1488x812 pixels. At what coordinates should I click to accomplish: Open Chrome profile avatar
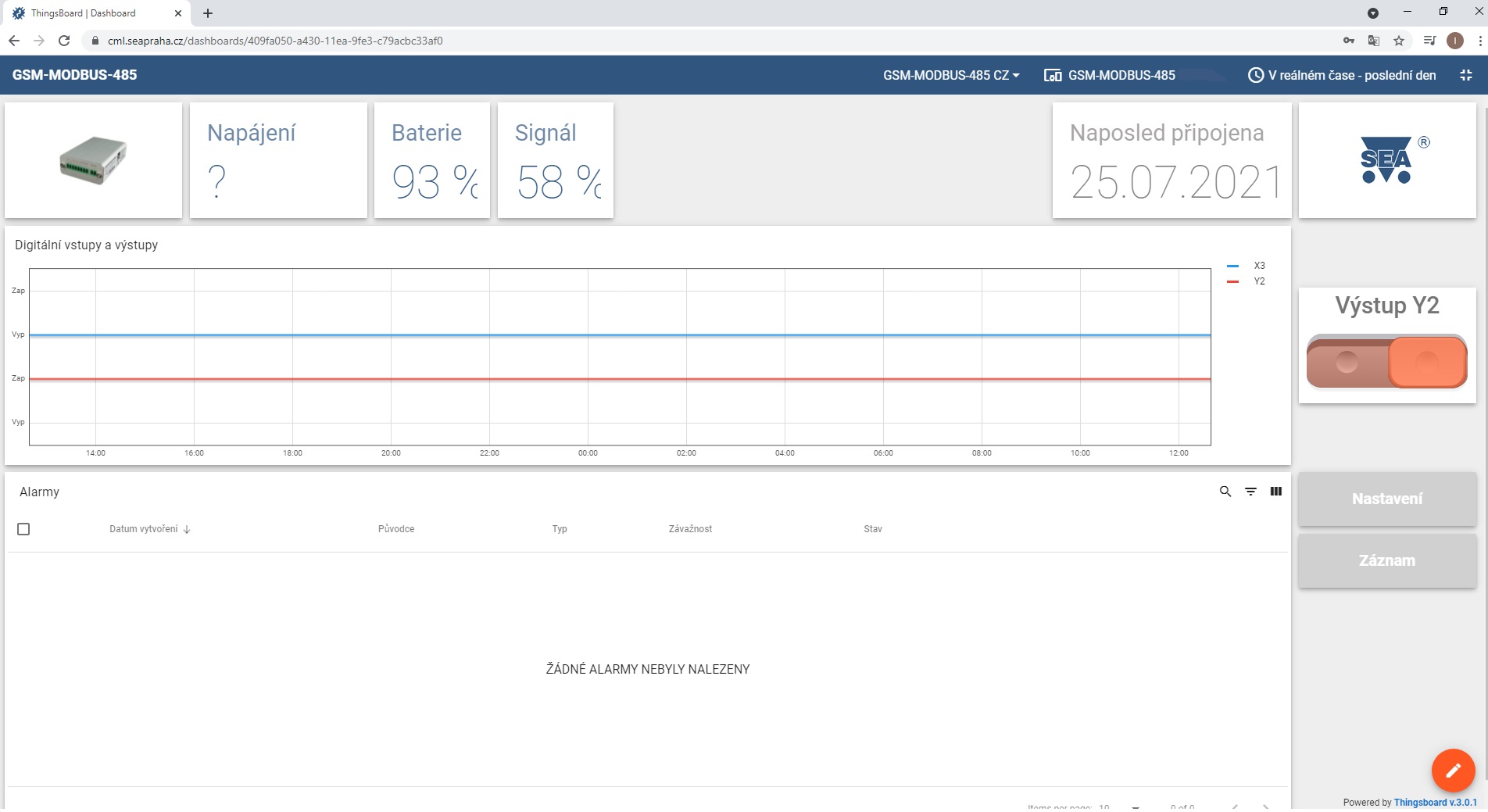coord(1455,41)
